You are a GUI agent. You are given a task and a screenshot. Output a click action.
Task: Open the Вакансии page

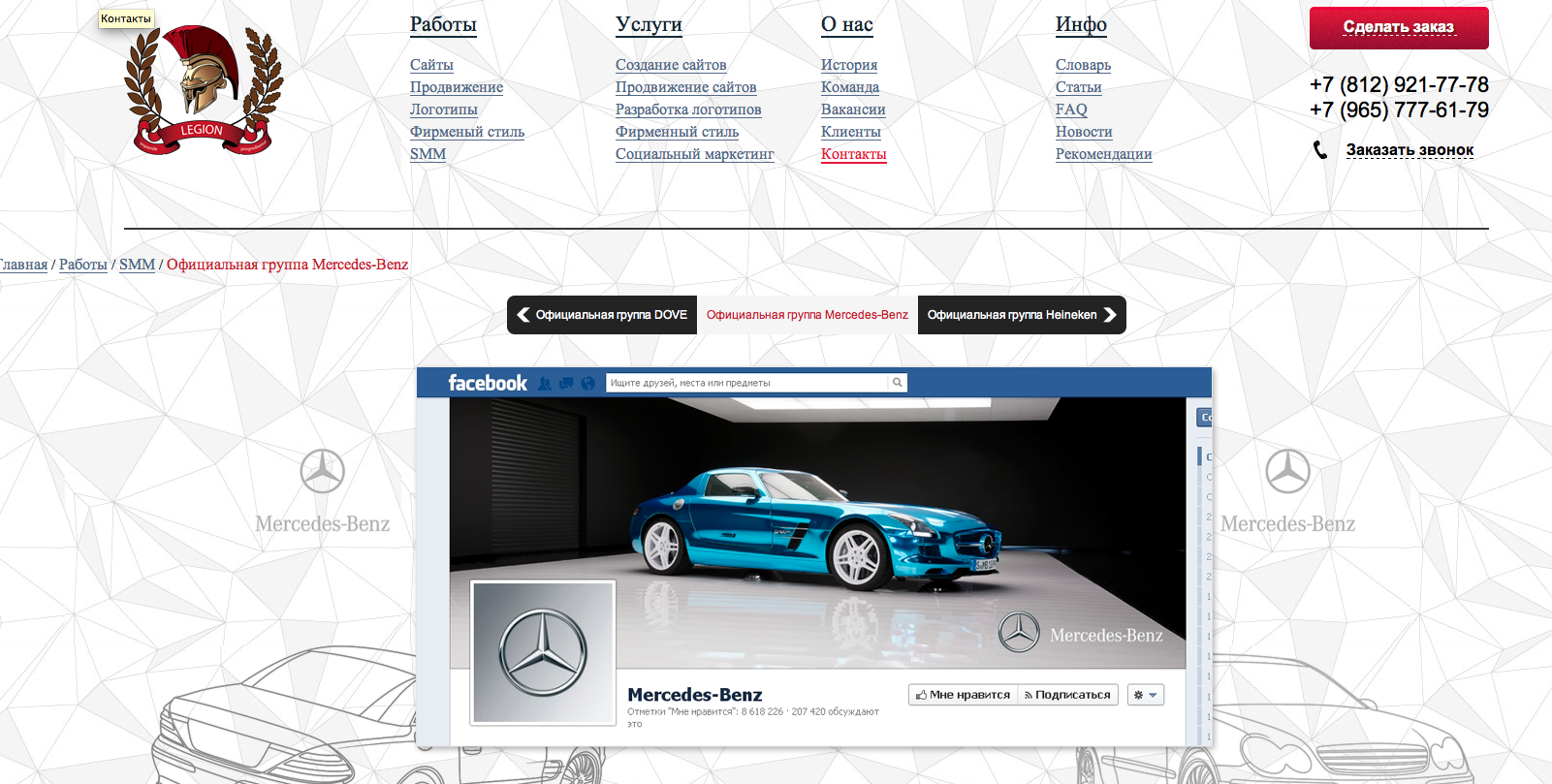(x=853, y=110)
